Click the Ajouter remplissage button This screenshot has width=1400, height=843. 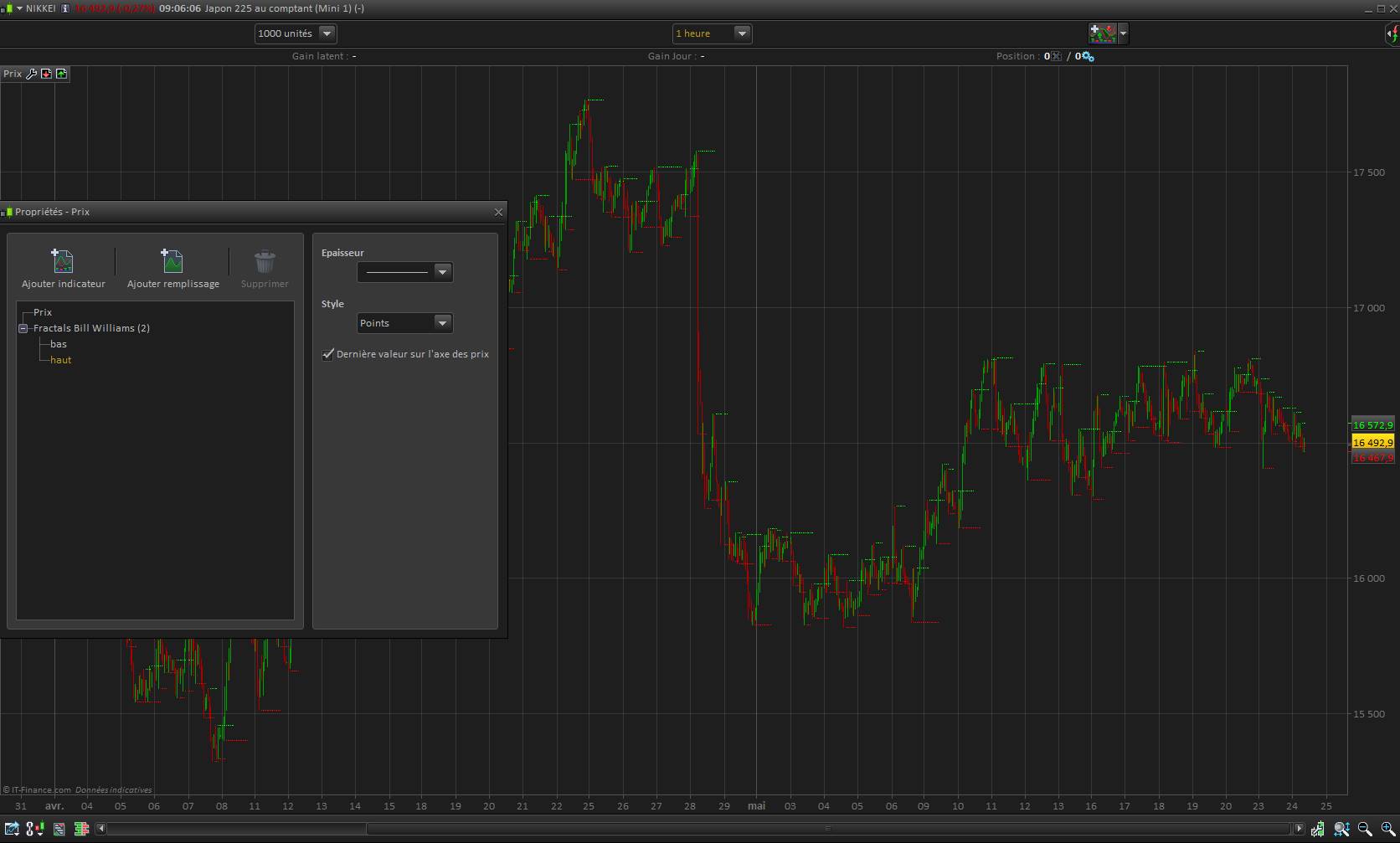[x=173, y=269]
